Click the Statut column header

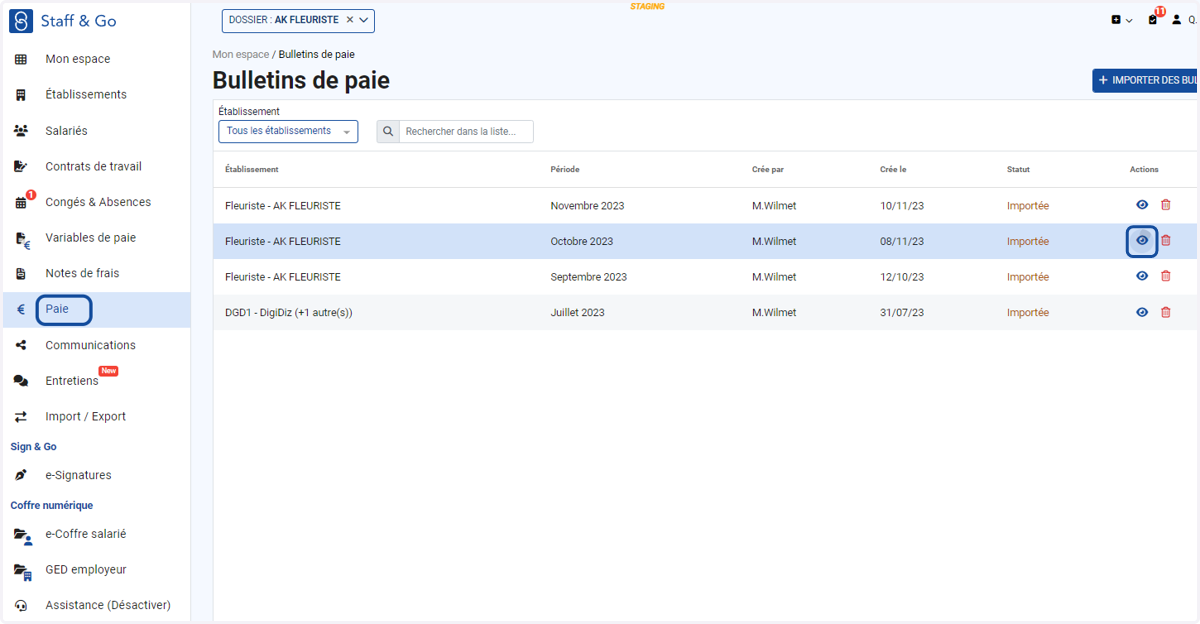point(1018,170)
